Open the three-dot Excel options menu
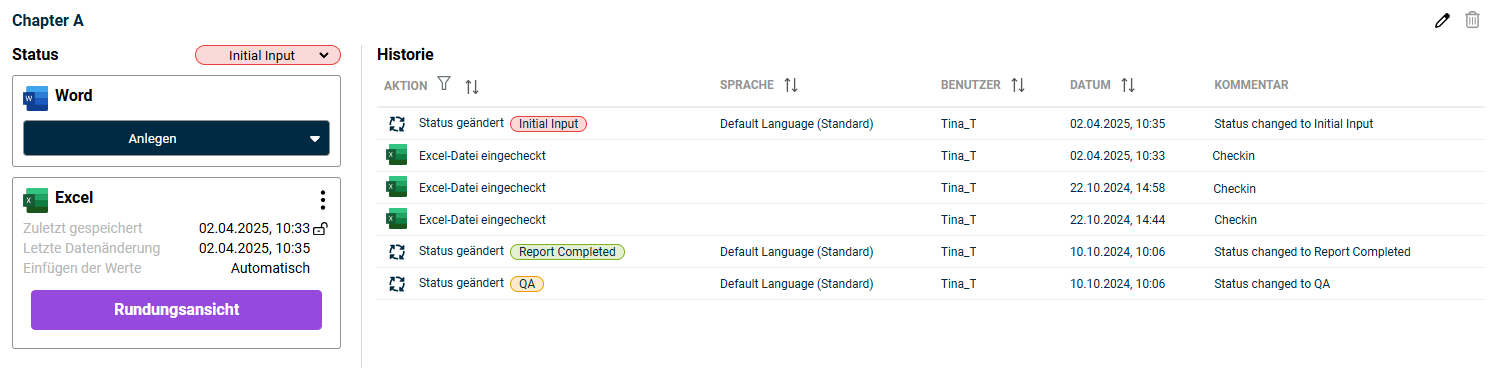 (322, 200)
